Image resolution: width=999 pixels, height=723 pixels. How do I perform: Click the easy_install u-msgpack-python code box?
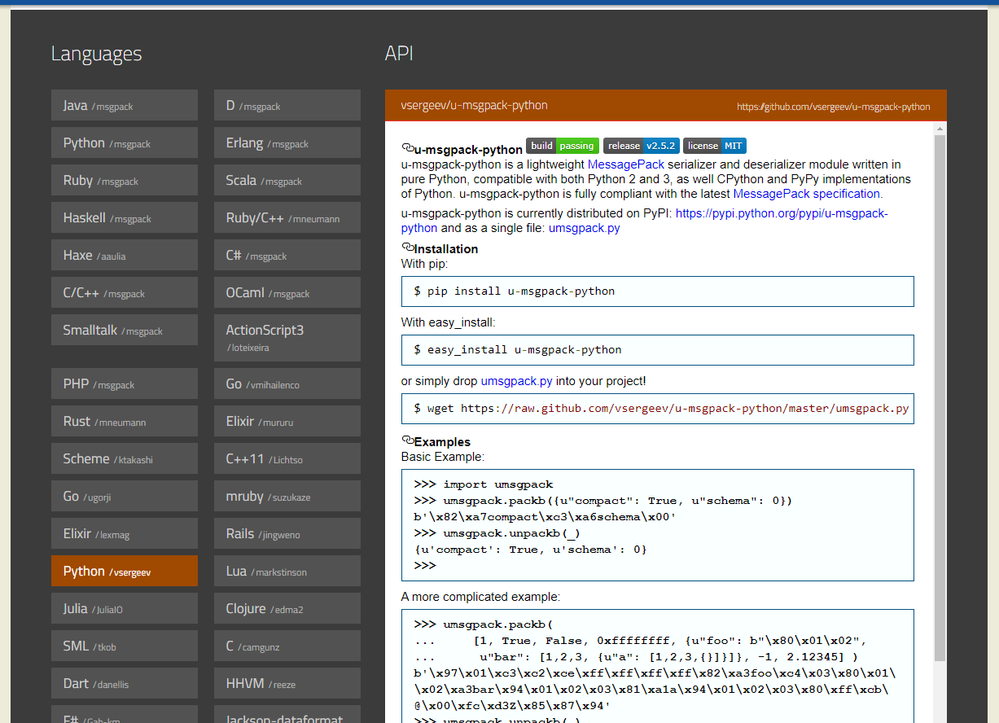coord(658,350)
